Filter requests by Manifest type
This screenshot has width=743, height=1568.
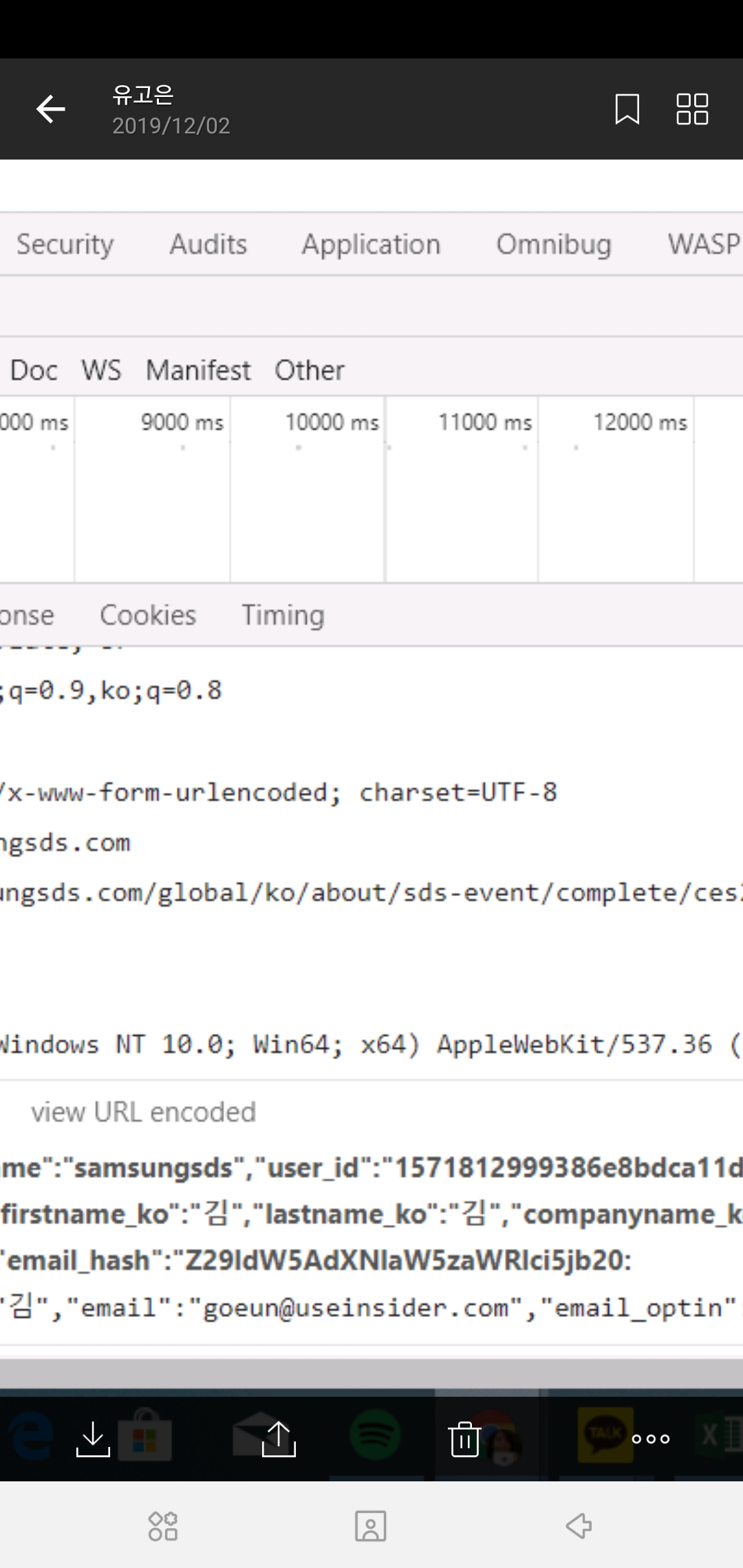pyautogui.click(x=198, y=371)
